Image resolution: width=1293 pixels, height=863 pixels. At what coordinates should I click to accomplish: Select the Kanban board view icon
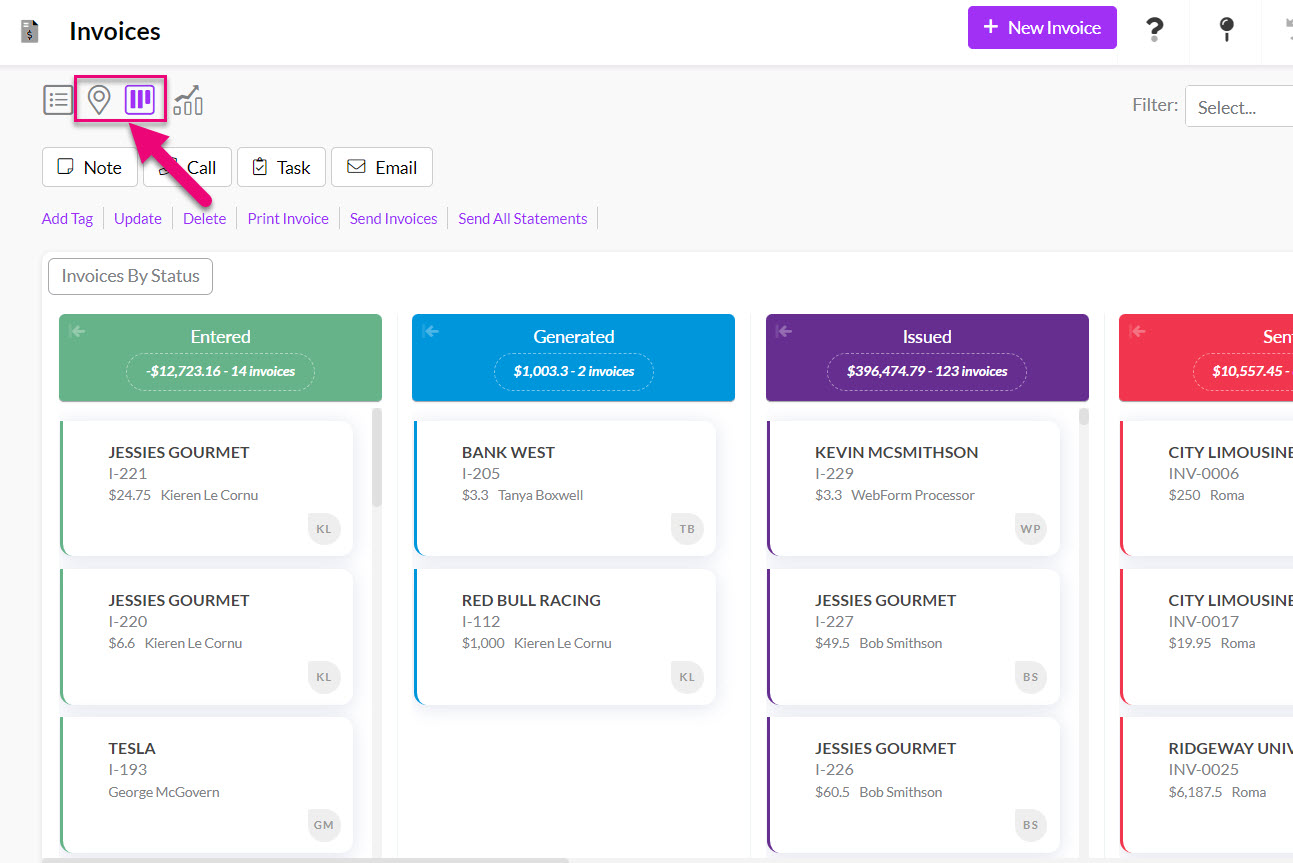[x=140, y=100]
